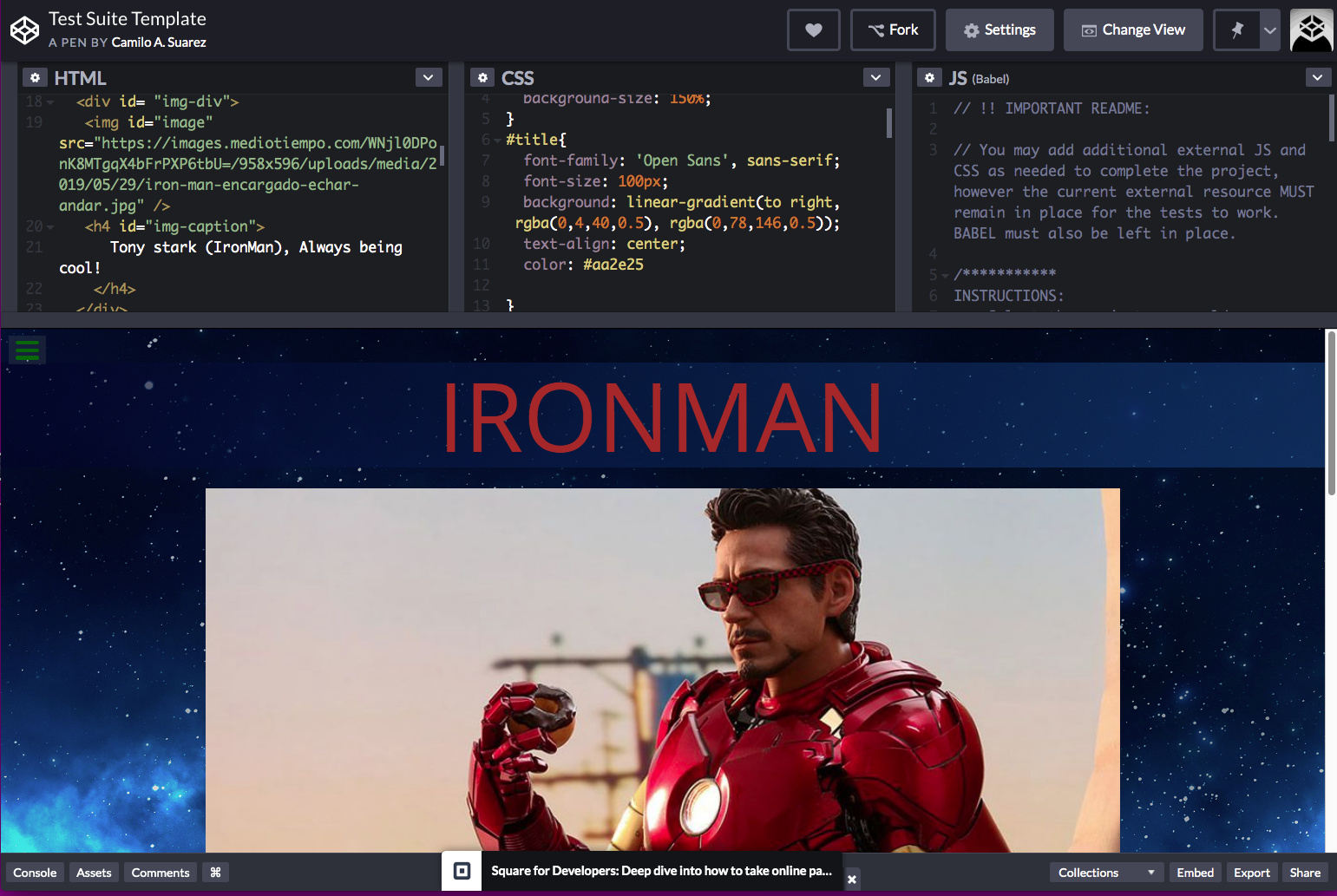This screenshot has width=1337, height=896.
Task: Open CSS editor settings gear
Action: 482,78
